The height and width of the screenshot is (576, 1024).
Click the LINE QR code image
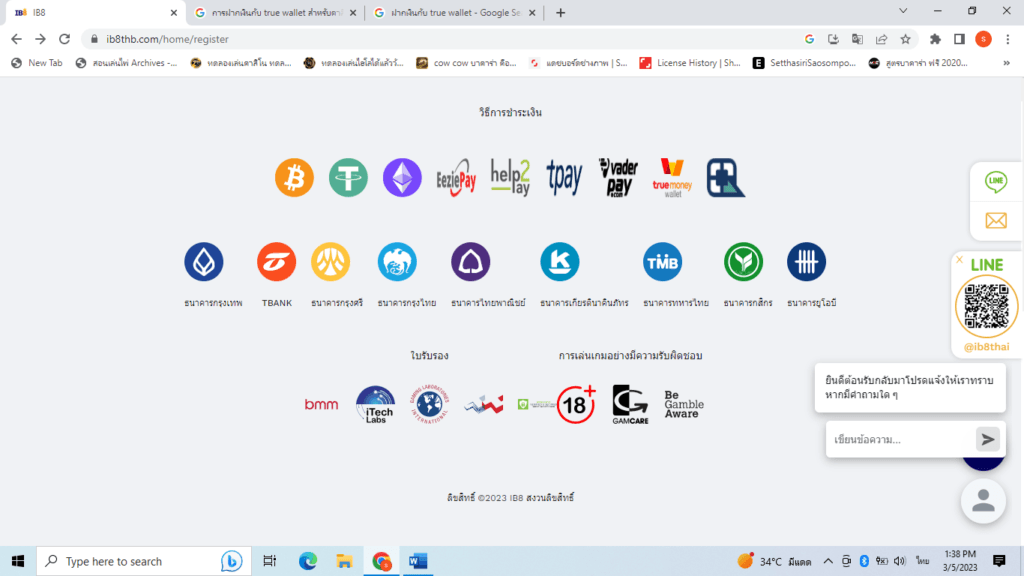986,306
